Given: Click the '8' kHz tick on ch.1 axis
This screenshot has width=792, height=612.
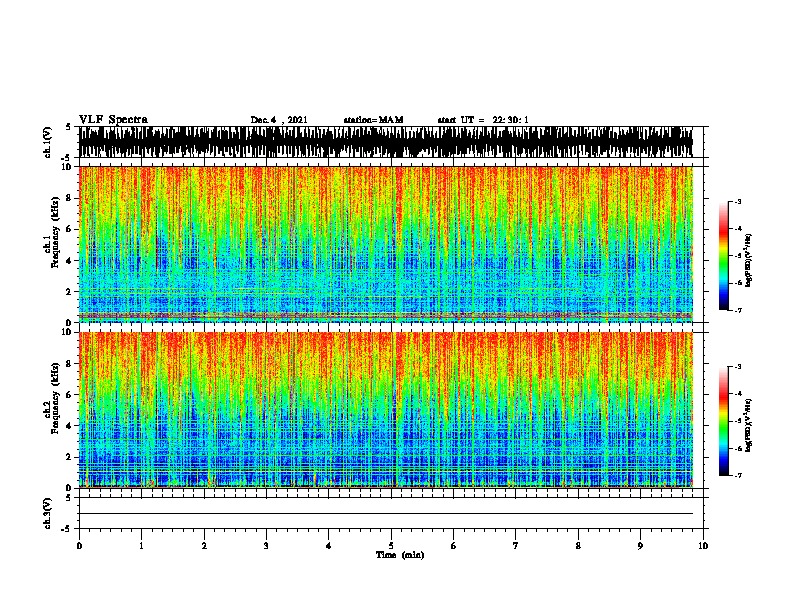Looking at the screenshot, I should (x=70, y=198).
